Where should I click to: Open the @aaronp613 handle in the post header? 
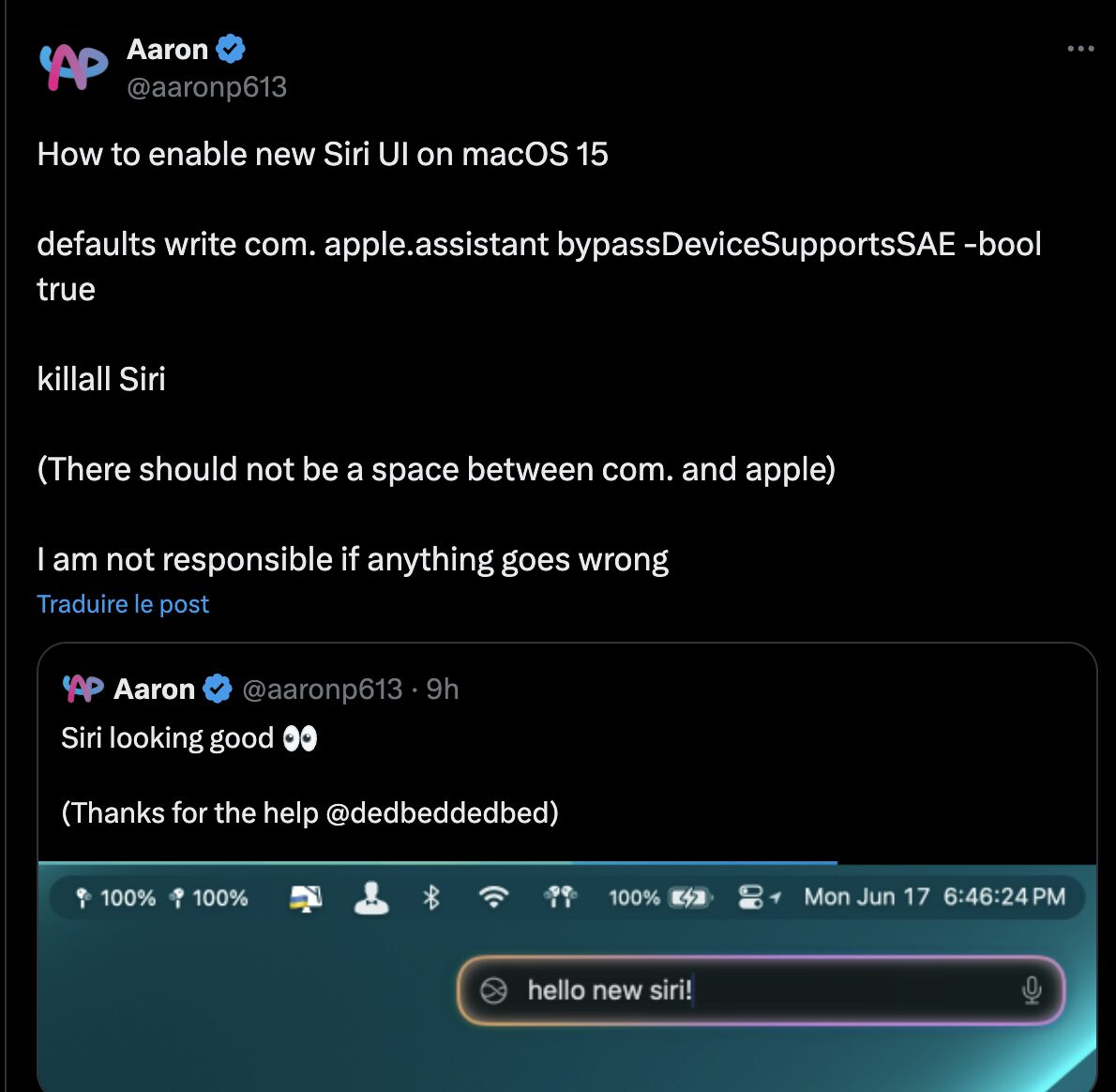coord(206,87)
